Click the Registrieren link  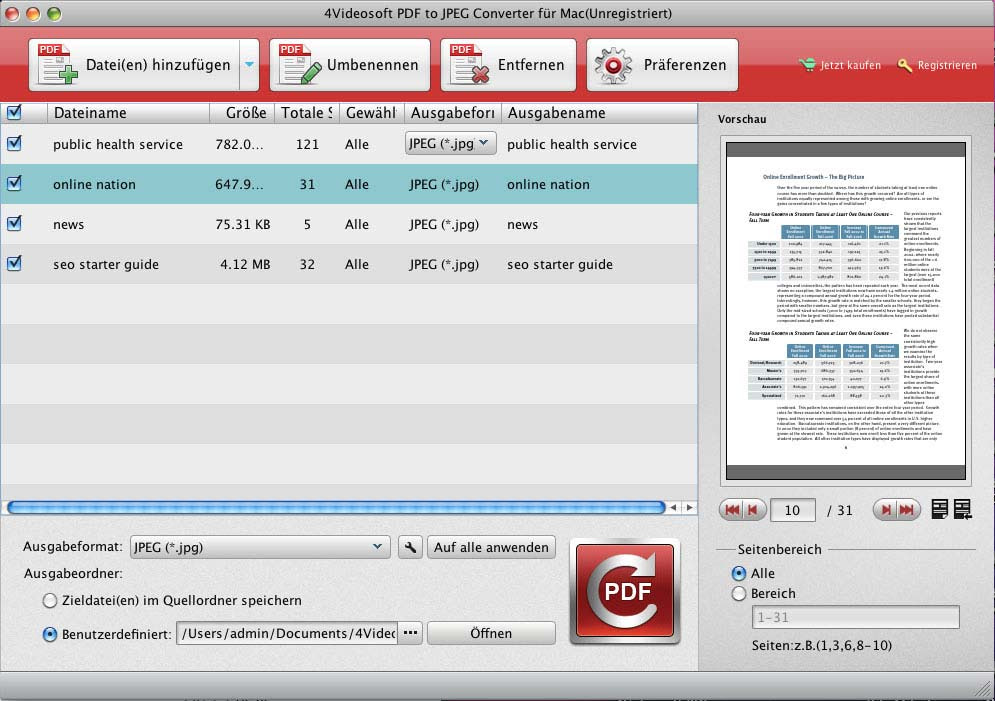click(947, 65)
